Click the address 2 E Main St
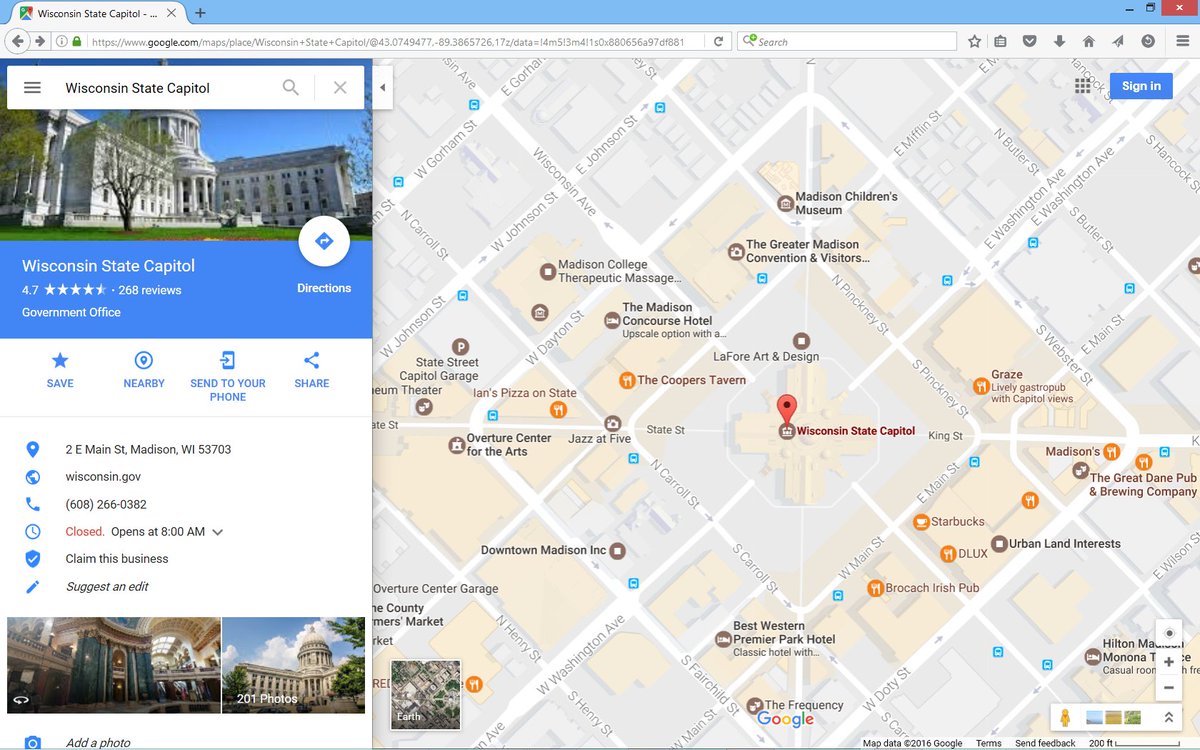The width and height of the screenshot is (1200, 750). [148, 450]
